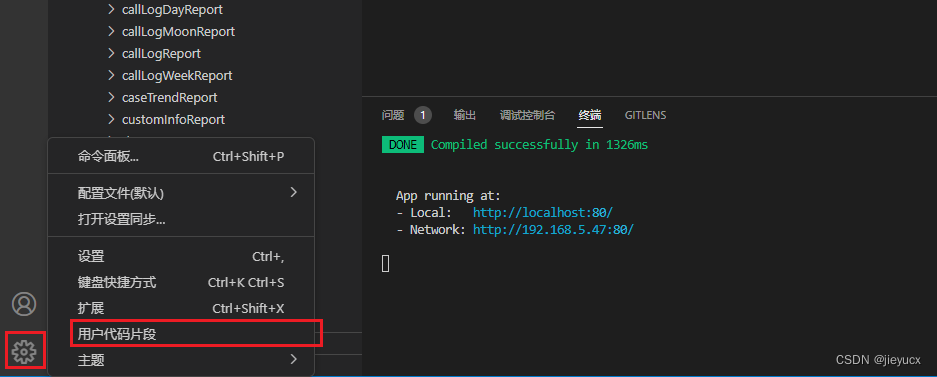Open 扩展 from the menu

(x=181, y=308)
